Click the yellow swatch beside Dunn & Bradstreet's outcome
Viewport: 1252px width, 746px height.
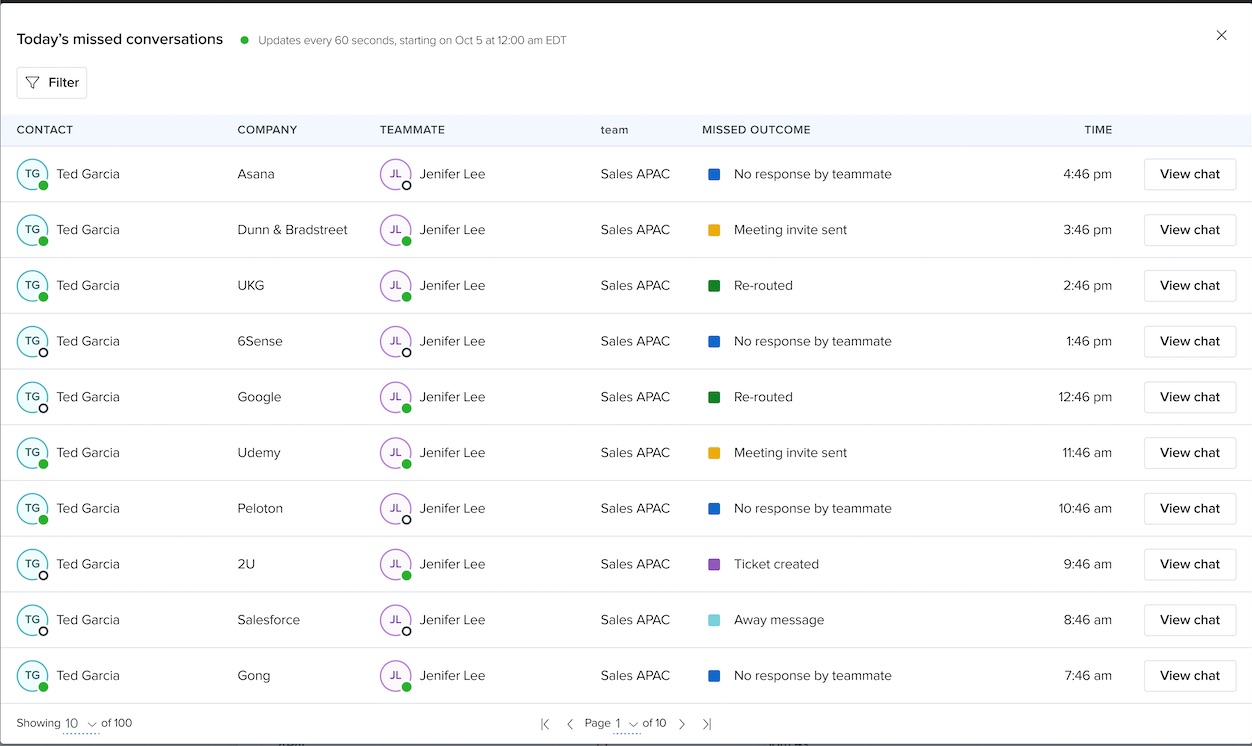(x=714, y=230)
